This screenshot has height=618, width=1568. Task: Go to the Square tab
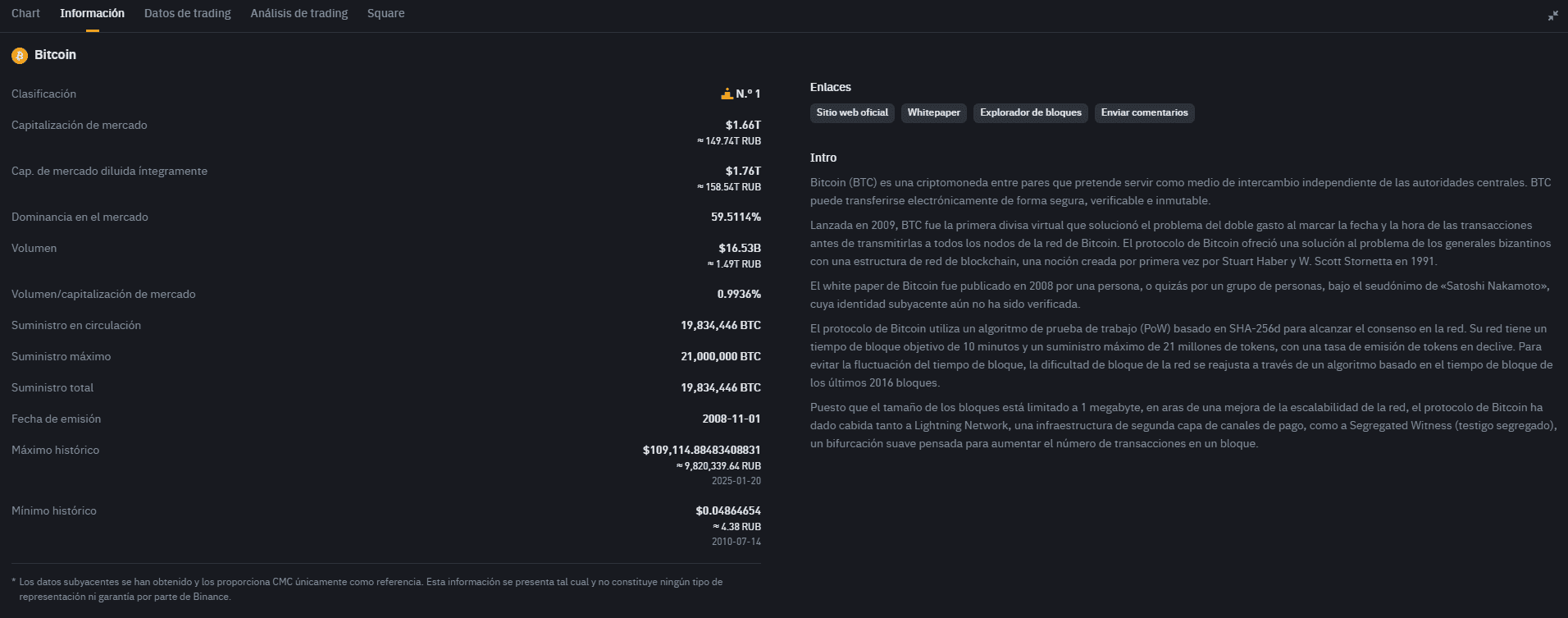386,13
